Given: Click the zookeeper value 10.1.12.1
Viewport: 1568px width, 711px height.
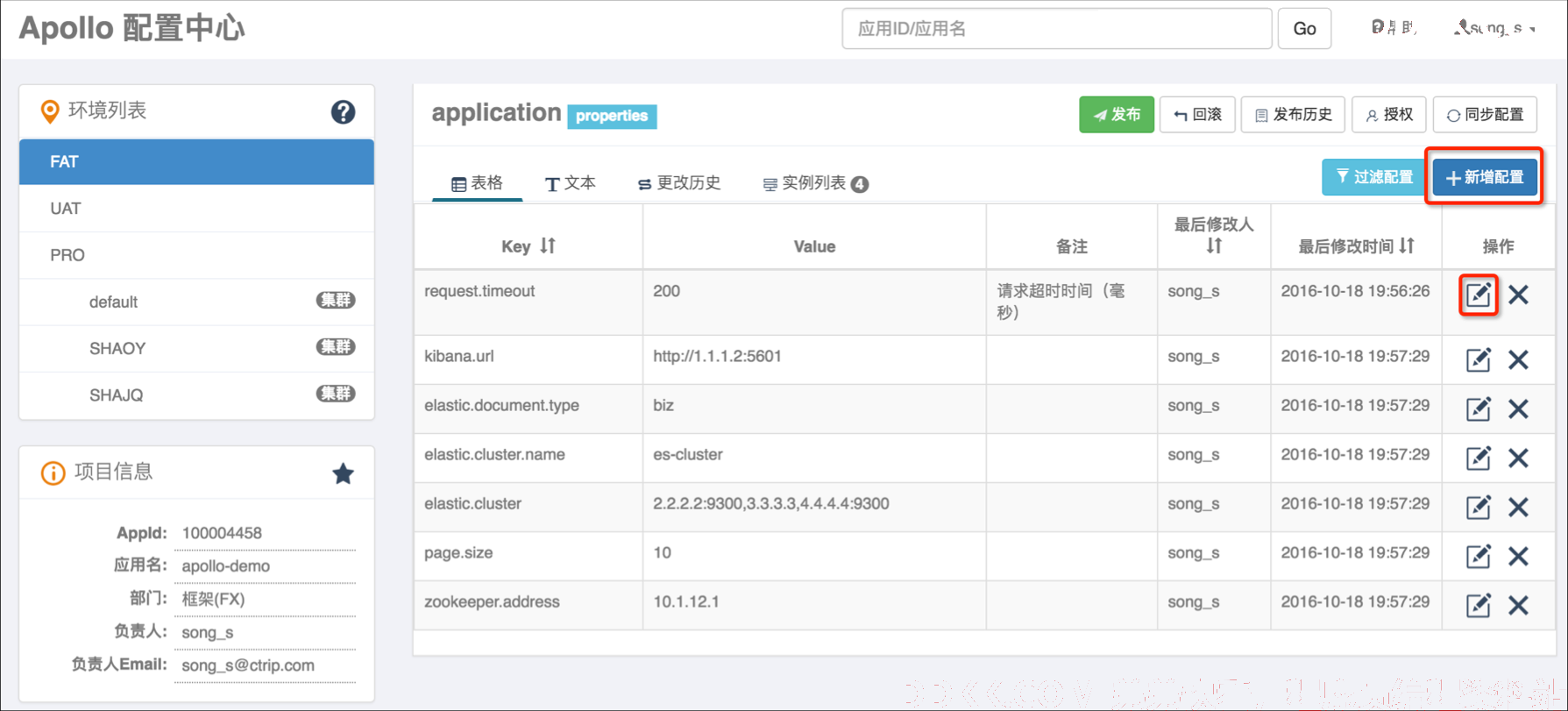Looking at the screenshot, I should click(686, 601).
